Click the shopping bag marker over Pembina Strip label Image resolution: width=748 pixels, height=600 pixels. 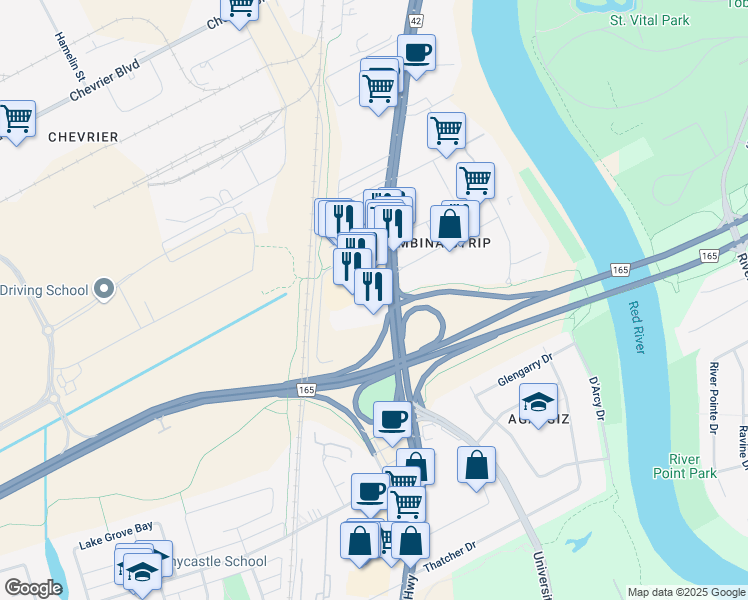coord(449,225)
